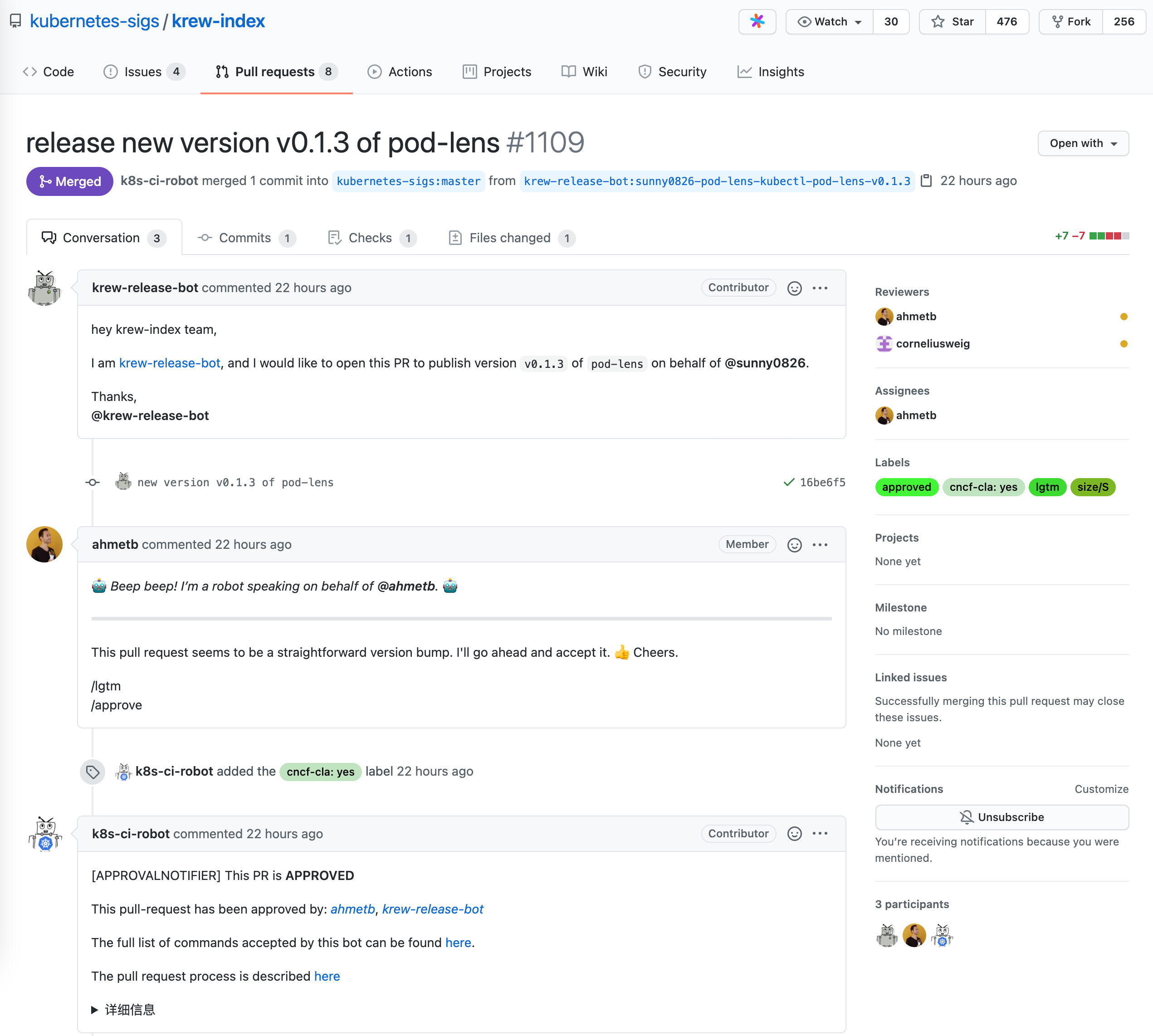Screen dimensions: 1153x1036
Task: Click krew-release-bot avatar in participants list
Action: [887, 935]
